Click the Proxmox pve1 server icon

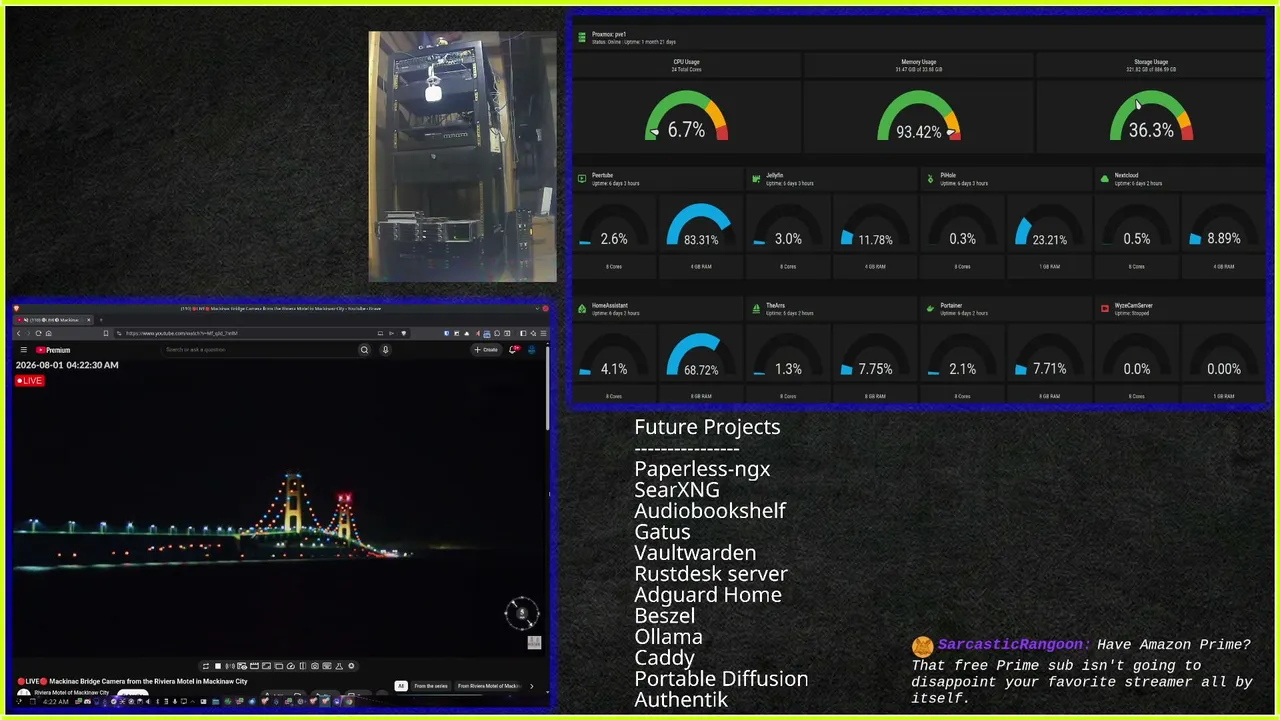pyautogui.click(x=581, y=37)
